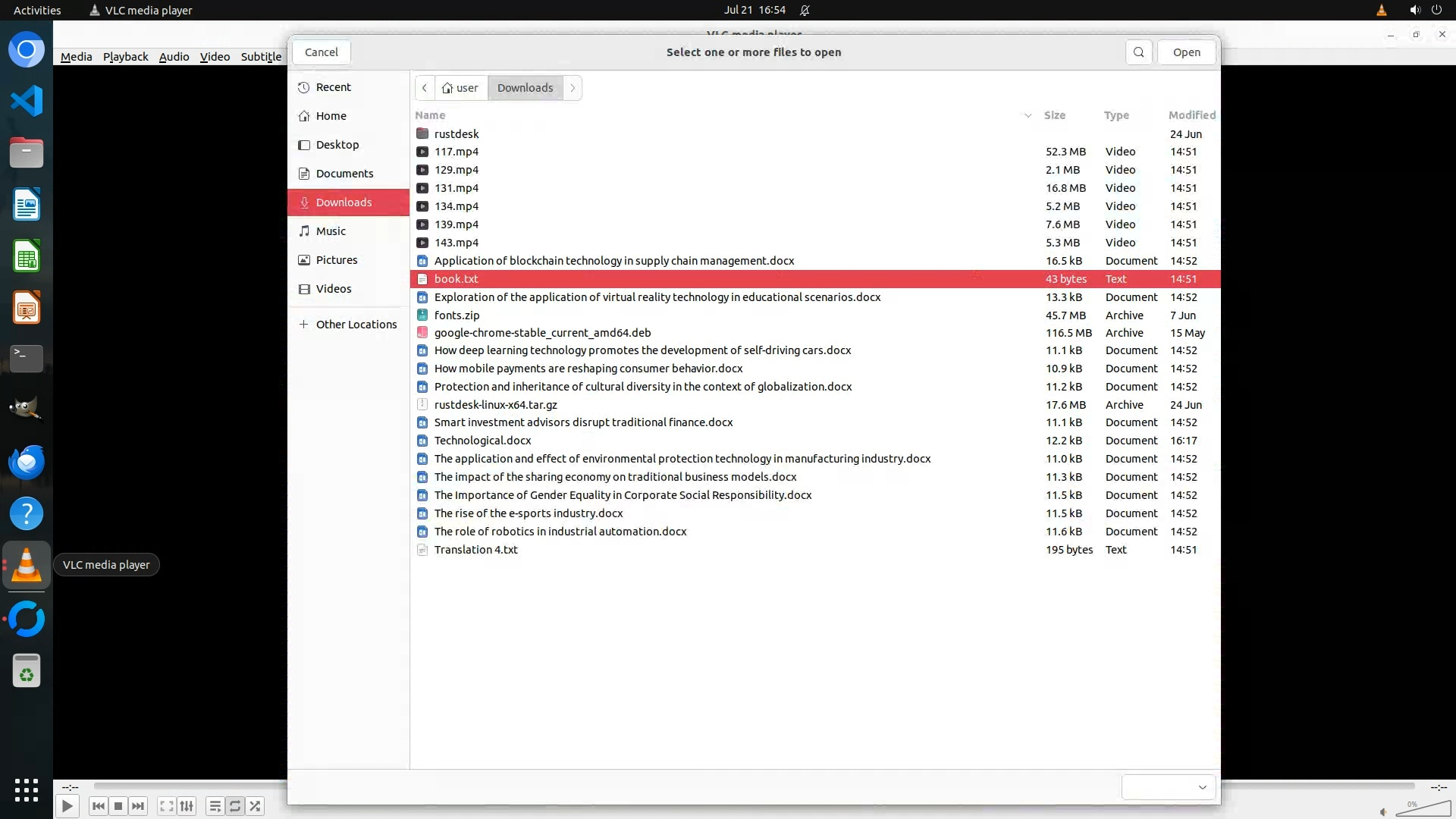
Task: Open the file type filter dropdown
Action: (1169, 787)
